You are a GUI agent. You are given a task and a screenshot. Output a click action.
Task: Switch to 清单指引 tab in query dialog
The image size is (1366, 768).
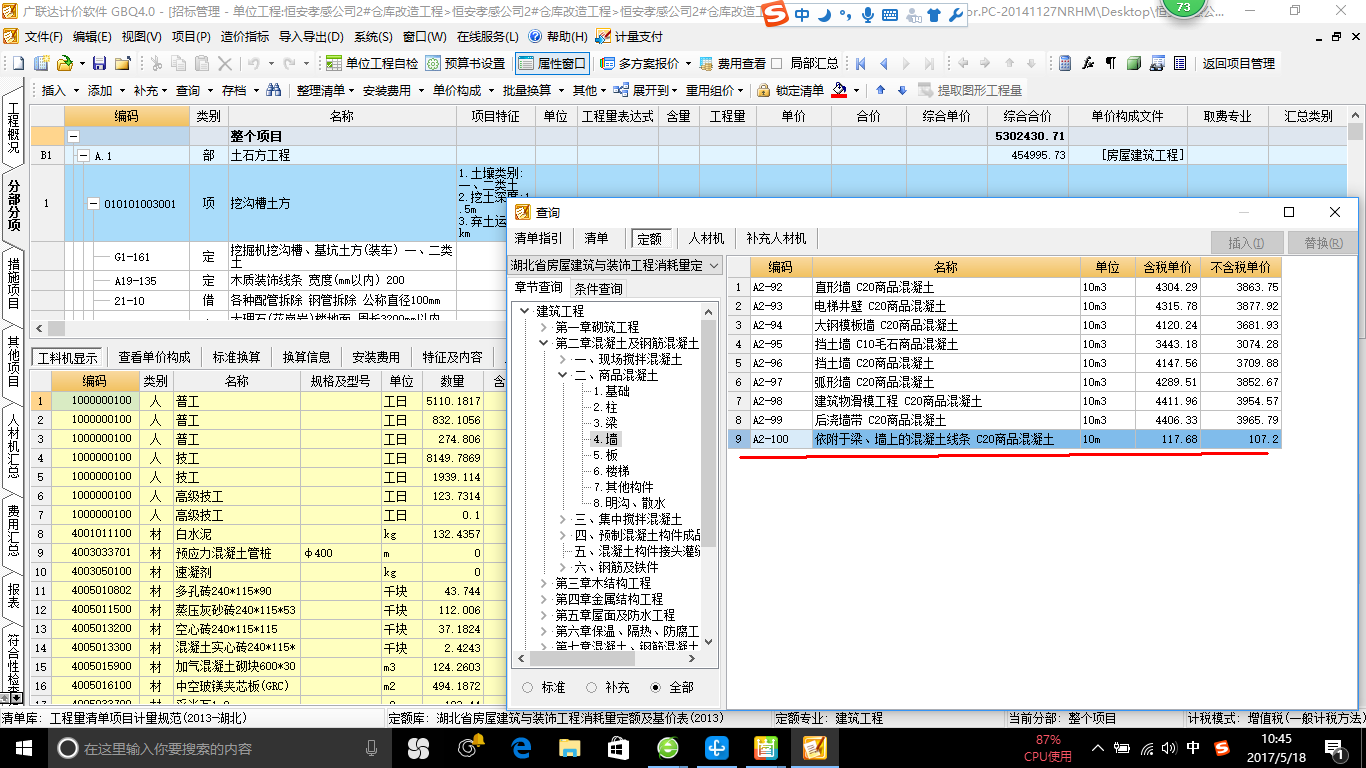point(538,239)
